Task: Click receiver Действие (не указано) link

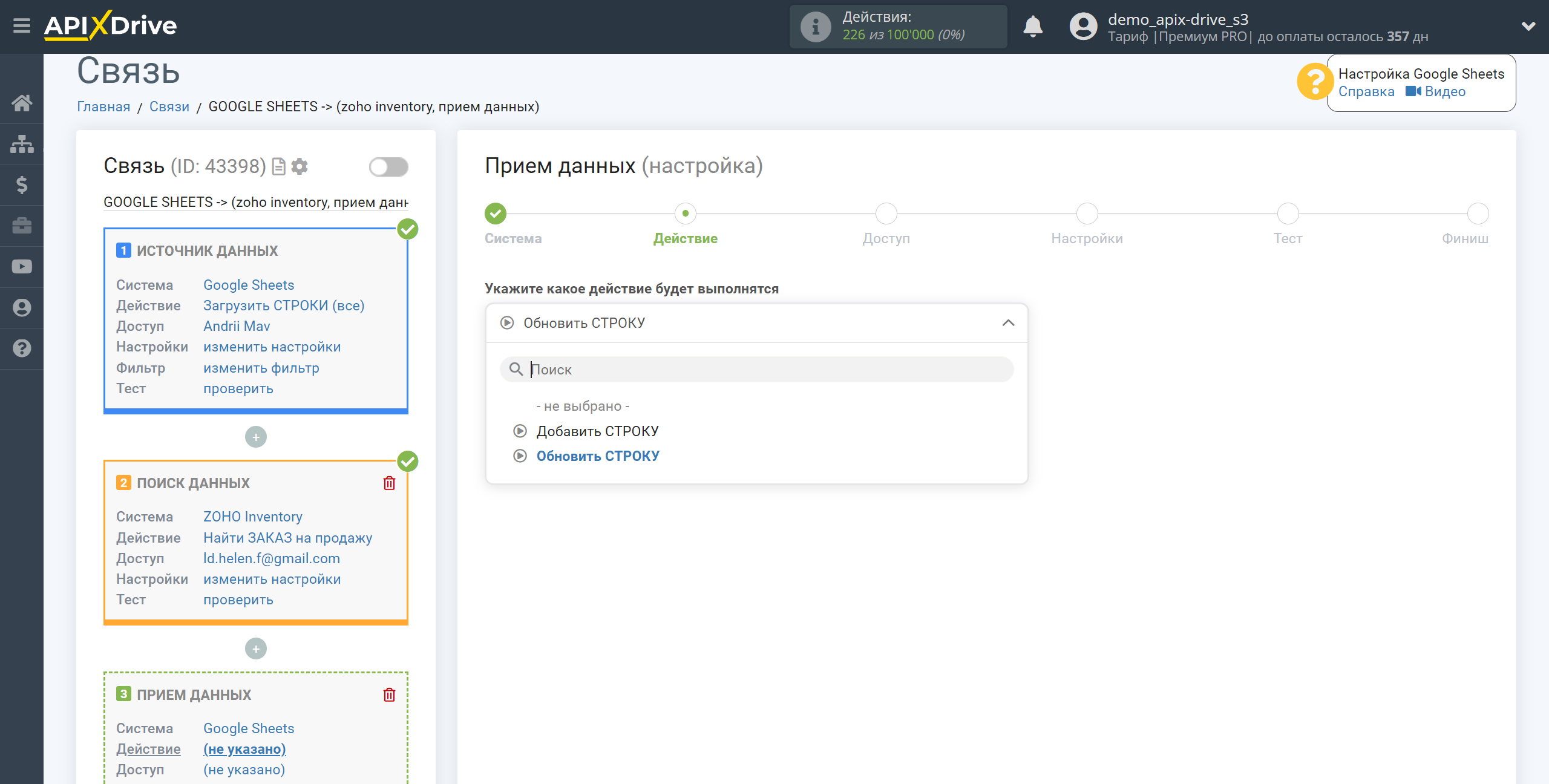Action: pos(244,749)
